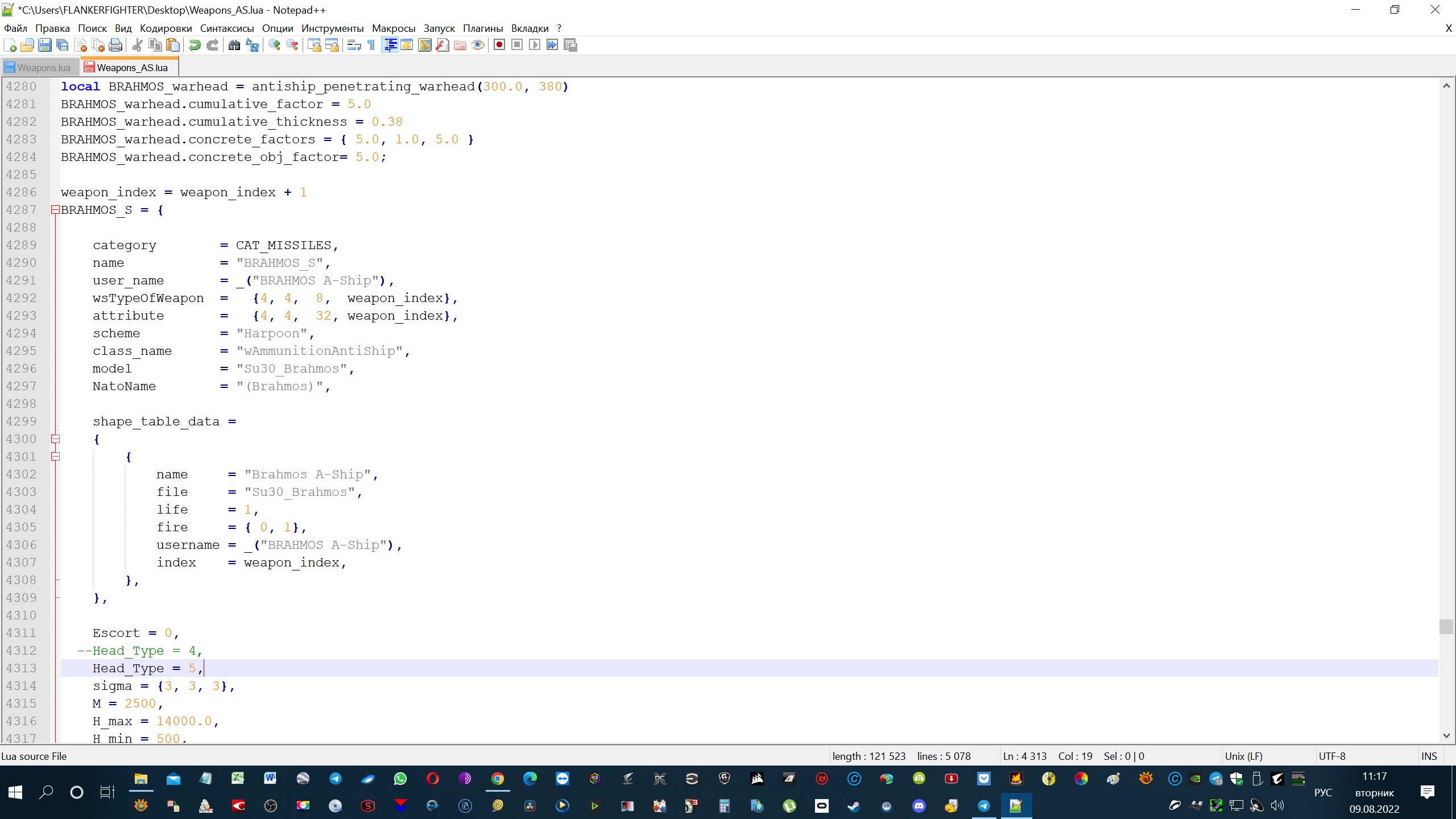The height and width of the screenshot is (819, 1456).
Task: Toggle show all characters pilcrow icon
Action: click(x=371, y=45)
